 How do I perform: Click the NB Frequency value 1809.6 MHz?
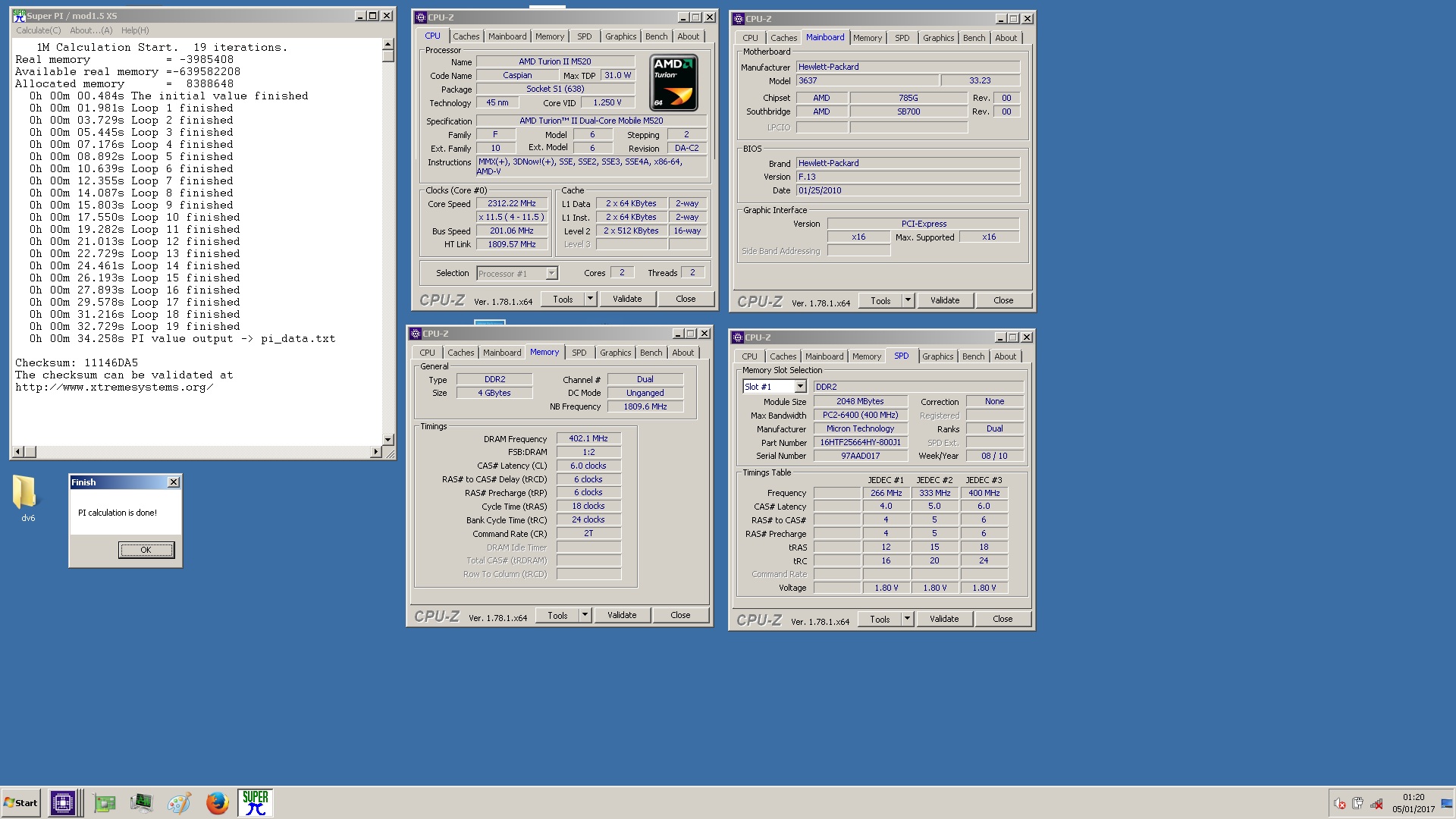[x=645, y=406]
